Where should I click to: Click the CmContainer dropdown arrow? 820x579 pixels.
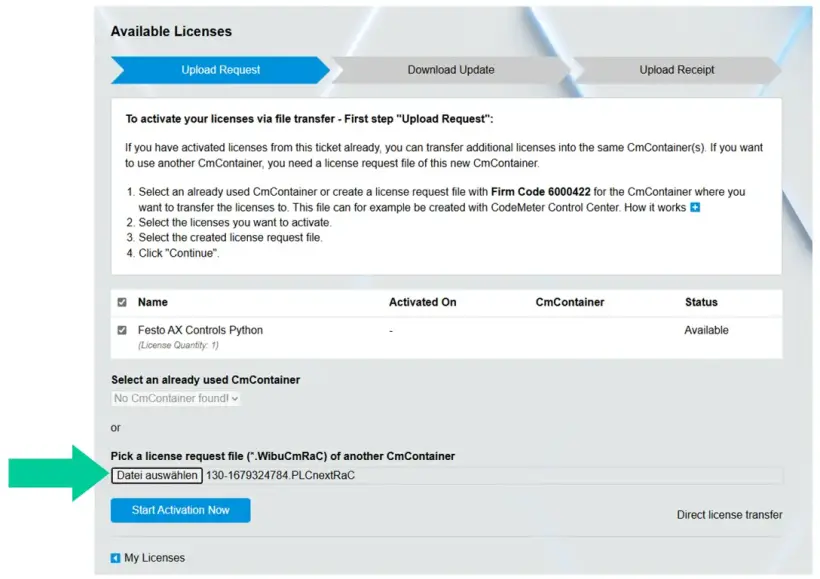pos(232,399)
